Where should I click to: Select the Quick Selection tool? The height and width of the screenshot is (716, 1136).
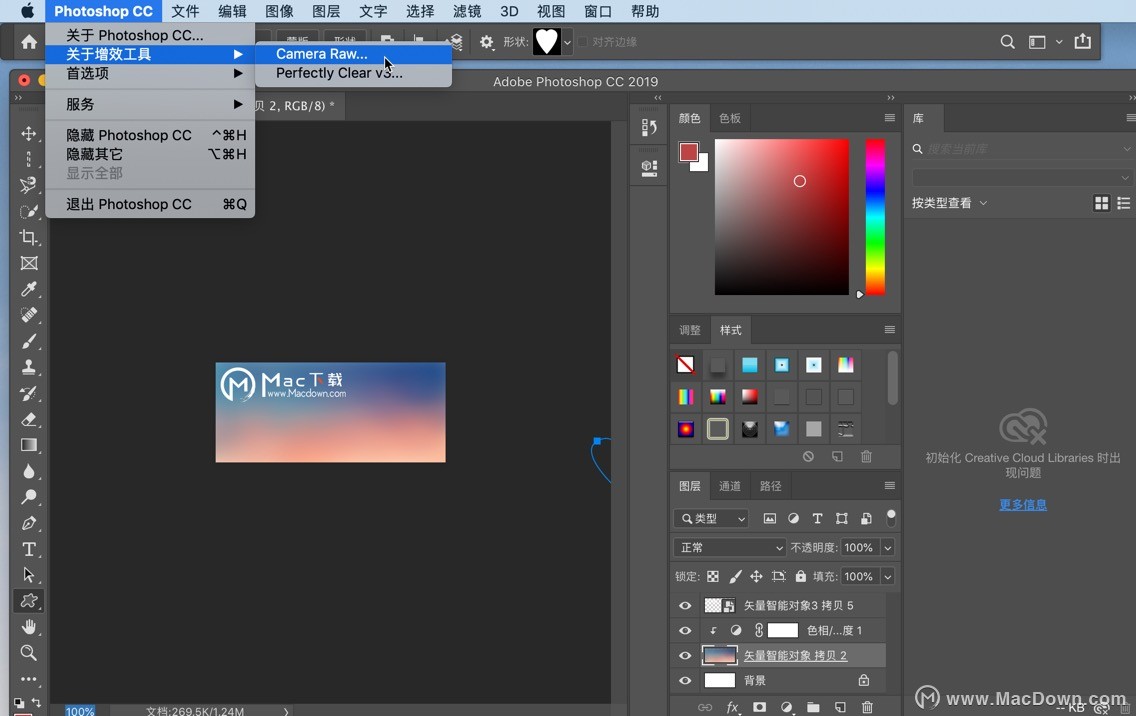tap(29, 211)
